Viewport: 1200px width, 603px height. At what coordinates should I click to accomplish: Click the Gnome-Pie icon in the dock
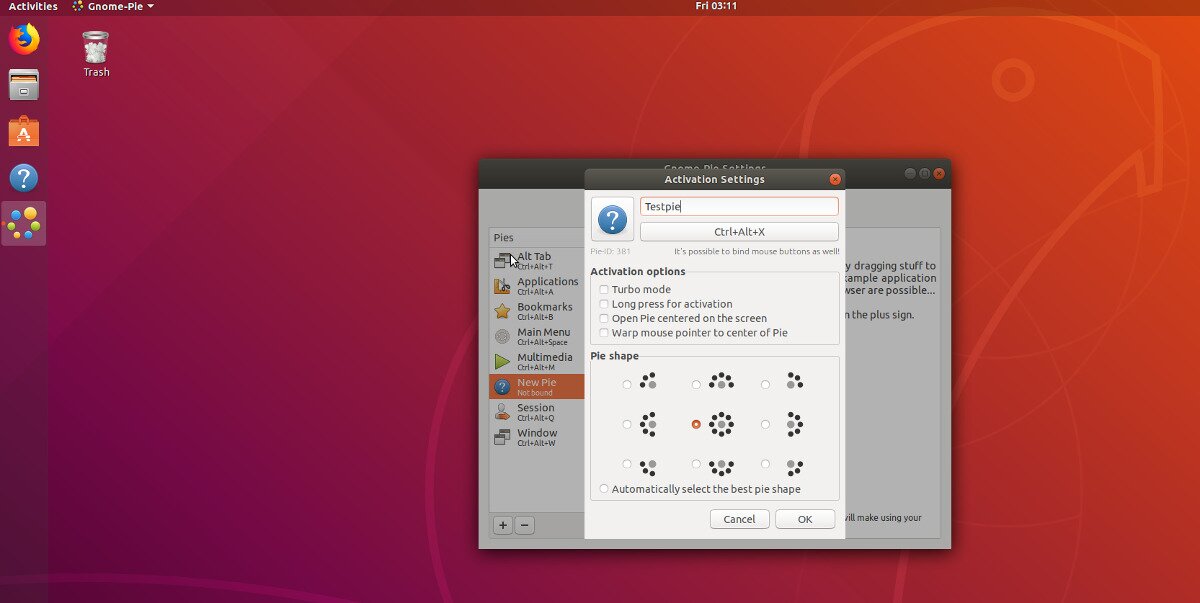coord(24,224)
